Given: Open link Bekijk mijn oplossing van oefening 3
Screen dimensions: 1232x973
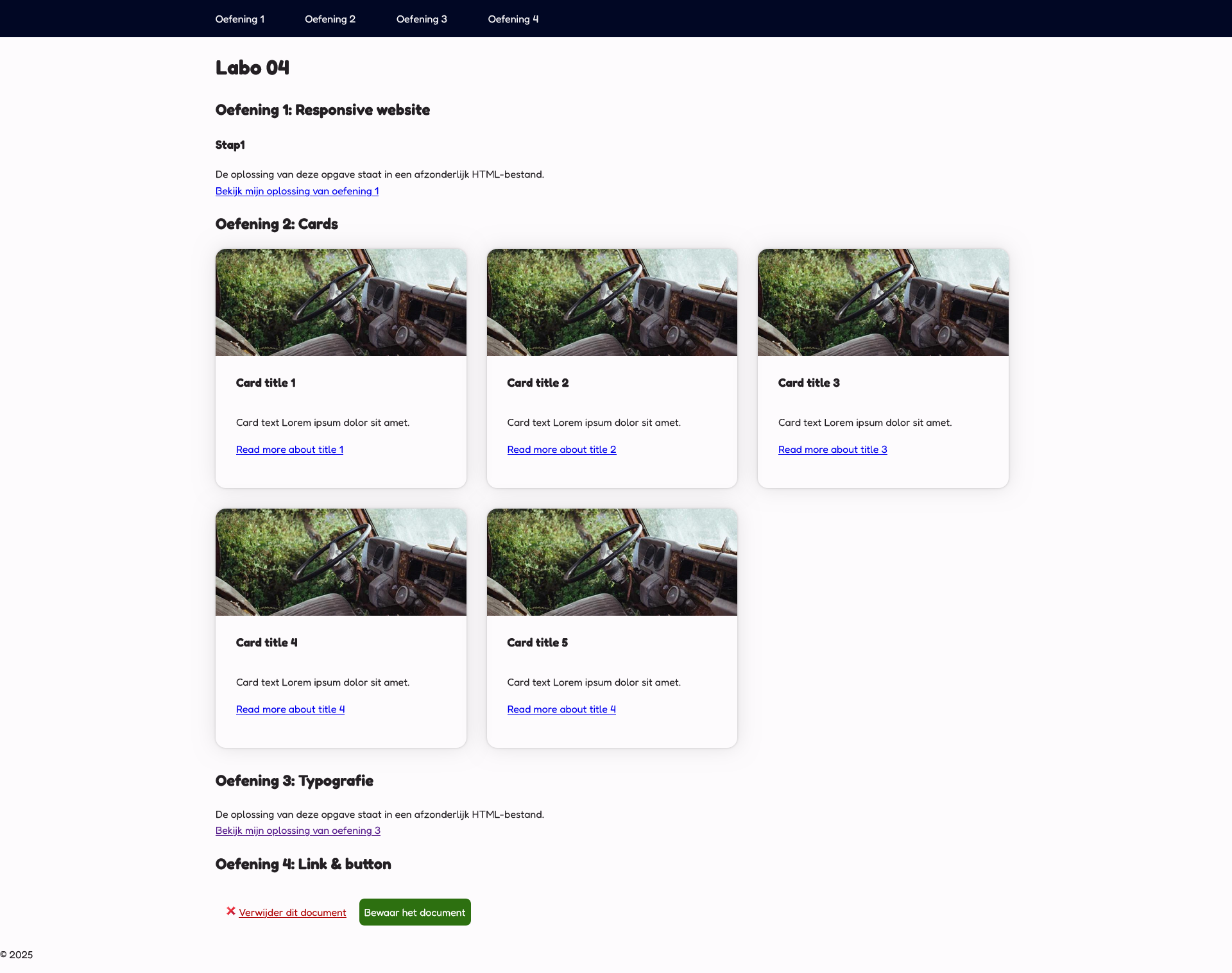Looking at the screenshot, I should point(298,831).
